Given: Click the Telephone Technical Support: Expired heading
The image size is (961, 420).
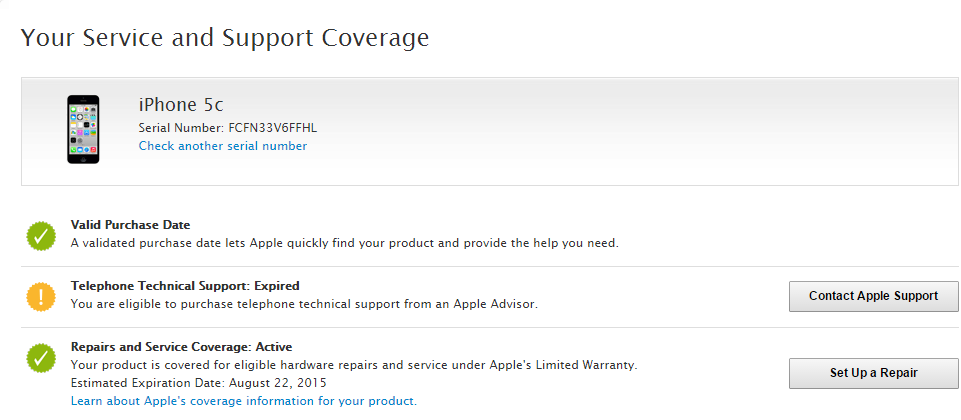Looking at the screenshot, I should (x=185, y=286).
